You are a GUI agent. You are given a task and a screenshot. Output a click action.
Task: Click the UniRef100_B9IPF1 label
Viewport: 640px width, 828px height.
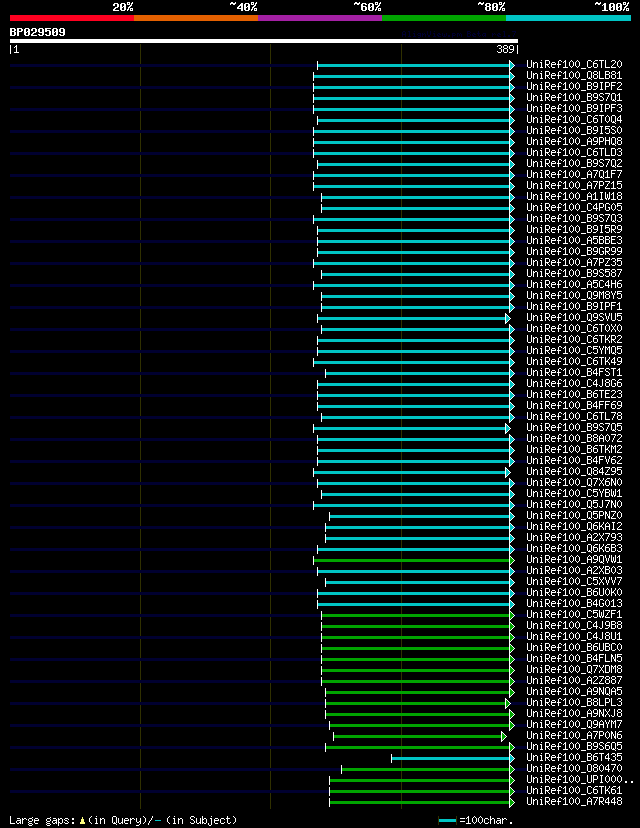click(x=574, y=306)
